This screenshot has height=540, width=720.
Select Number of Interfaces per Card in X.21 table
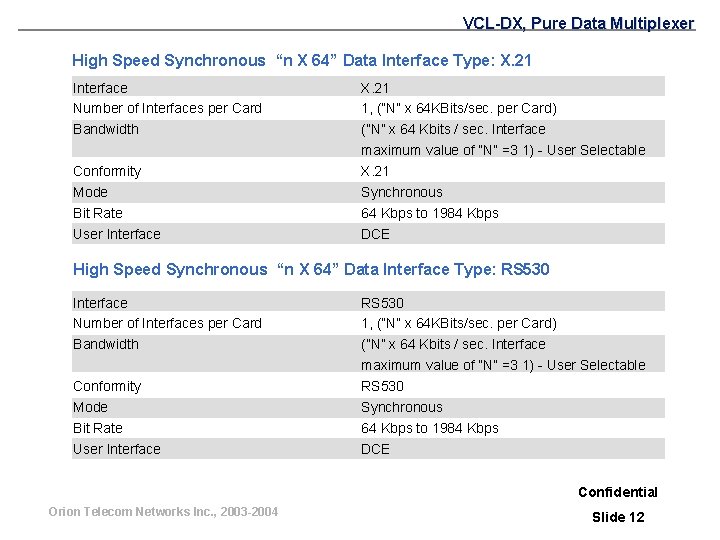click(167, 108)
